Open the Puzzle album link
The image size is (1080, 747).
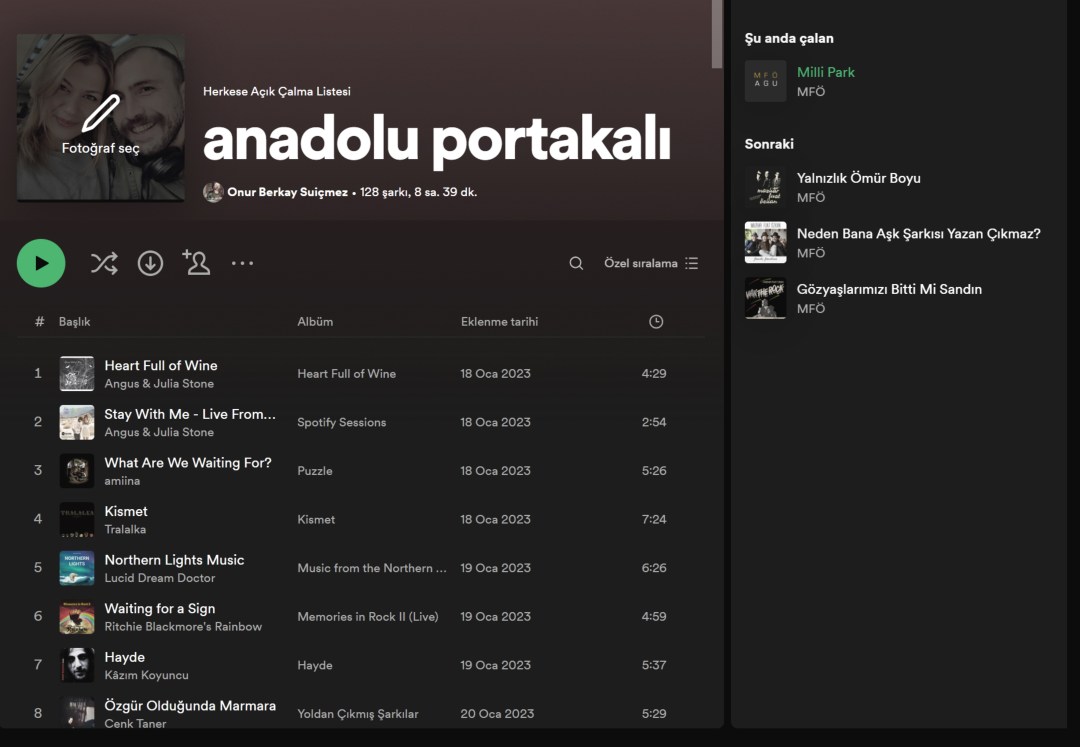[315, 471]
